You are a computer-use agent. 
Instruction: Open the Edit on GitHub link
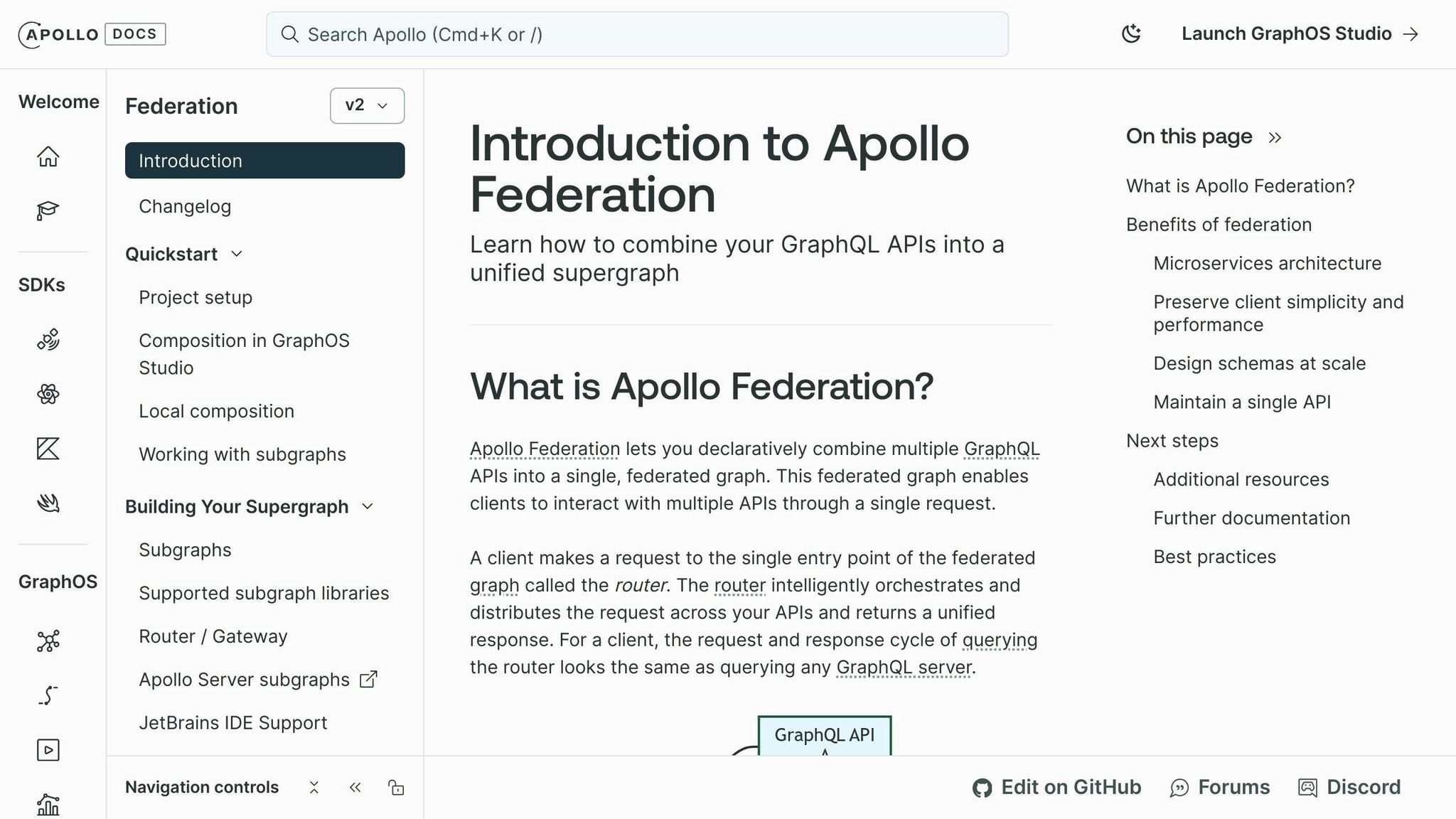point(1056,787)
